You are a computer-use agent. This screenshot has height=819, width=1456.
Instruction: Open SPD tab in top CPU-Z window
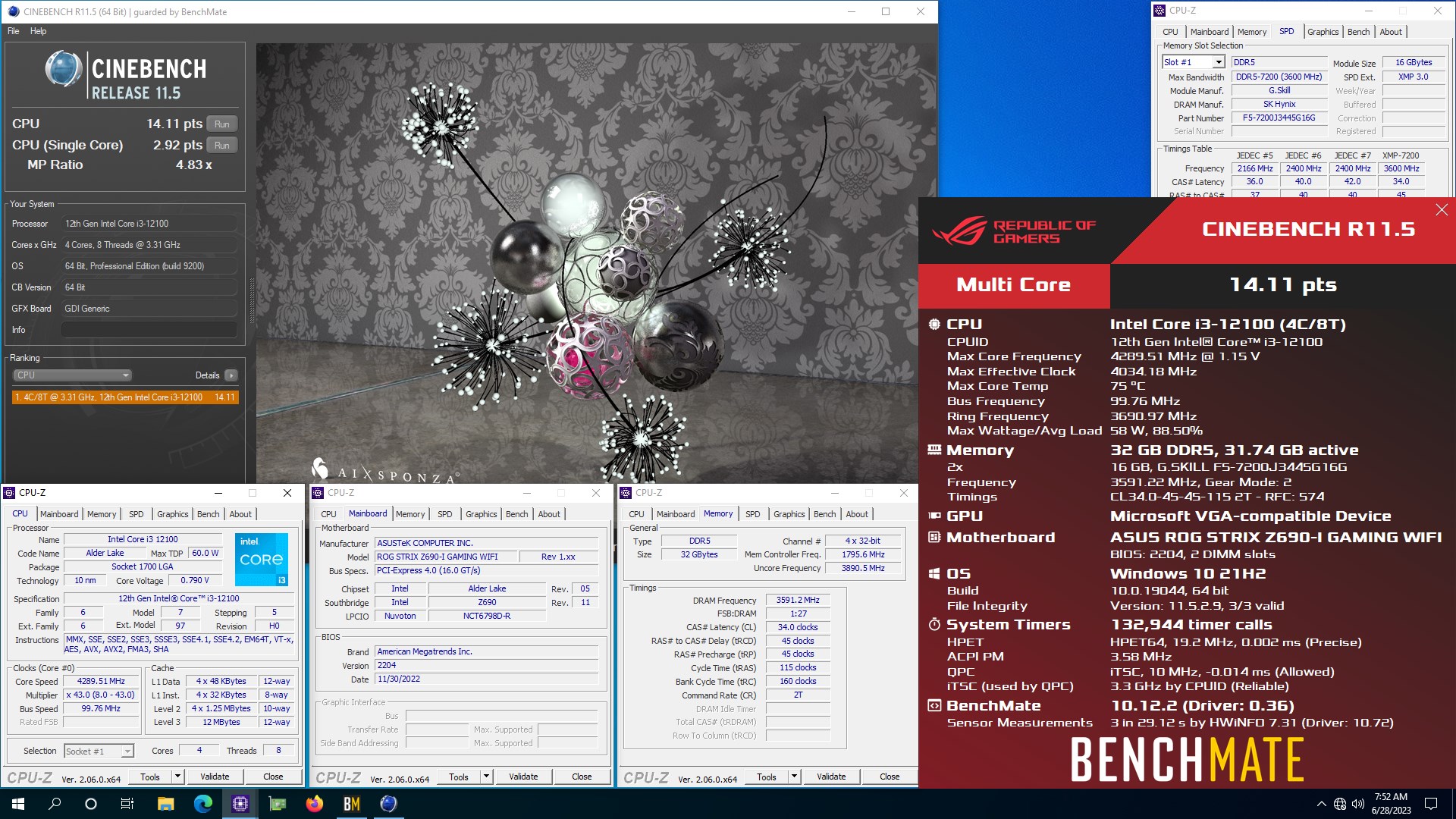[1287, 31]
